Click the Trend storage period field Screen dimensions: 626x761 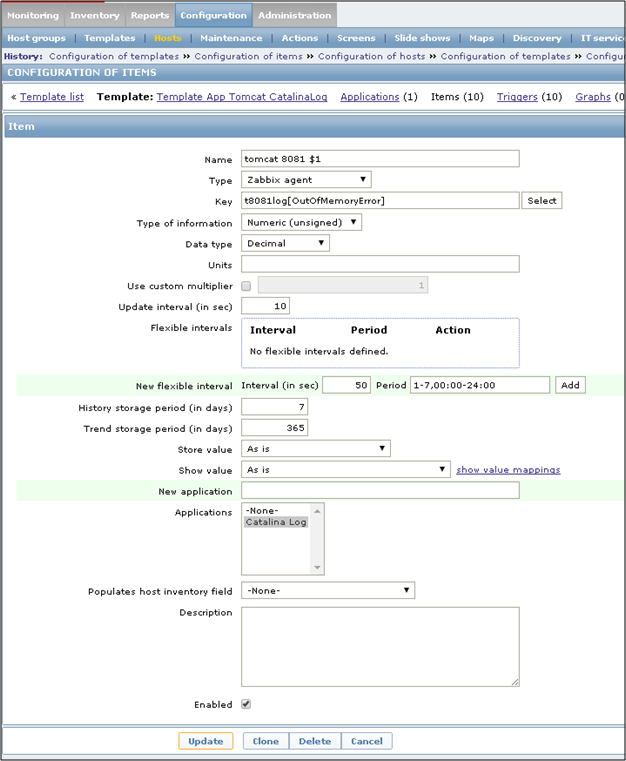[275, 428]
